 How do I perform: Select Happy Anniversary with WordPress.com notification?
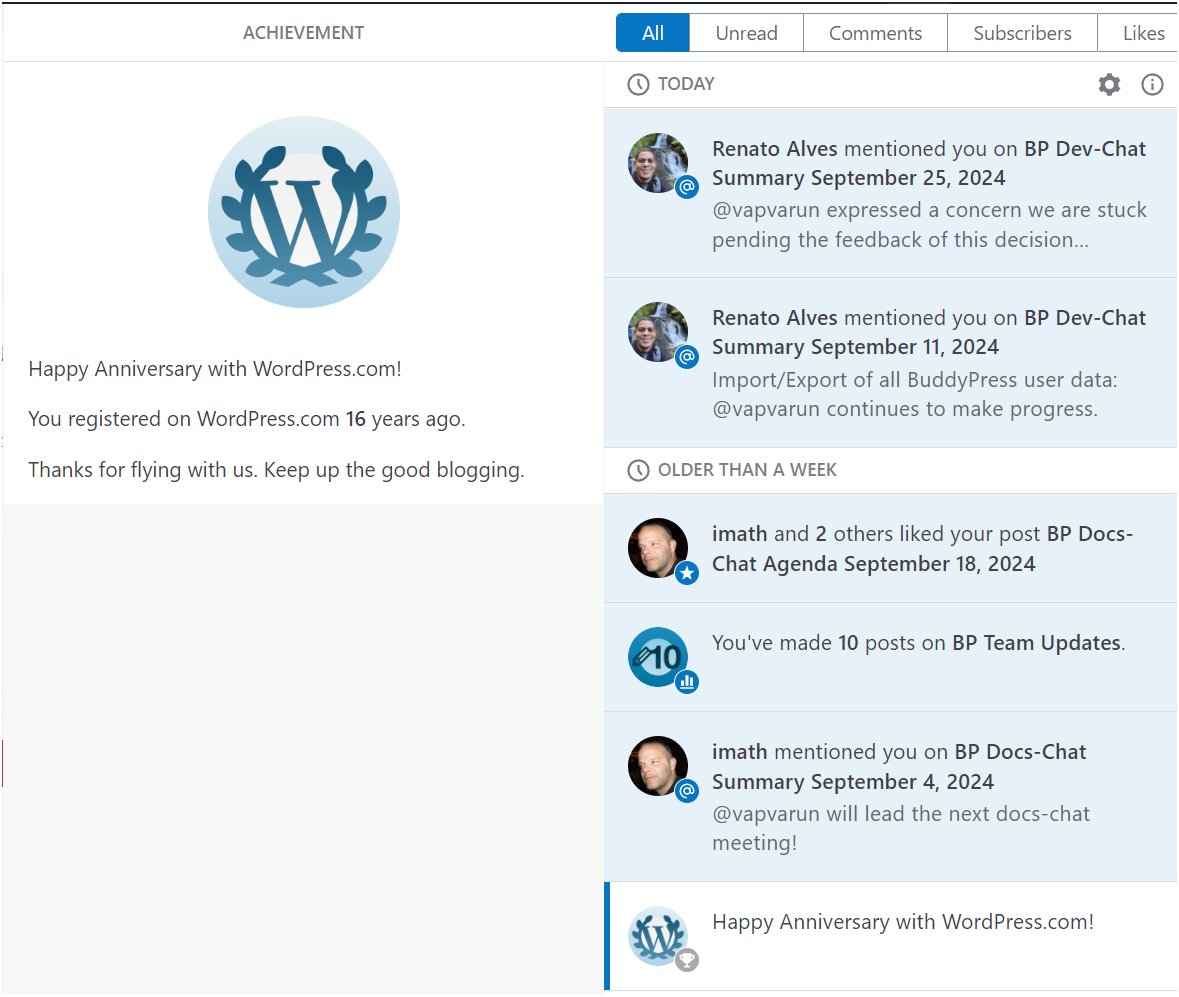[890, 936]
